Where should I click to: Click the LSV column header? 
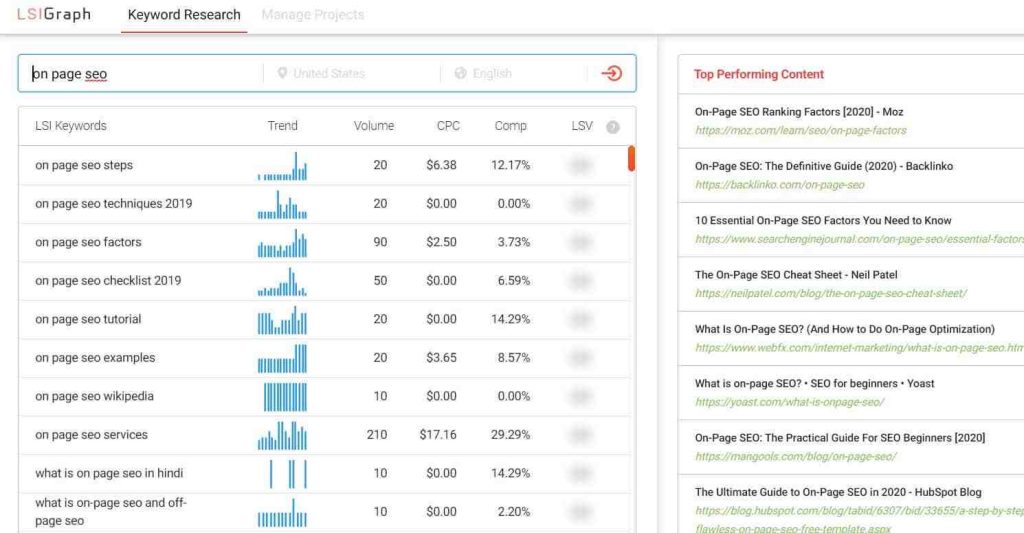[x=582, y=126]
